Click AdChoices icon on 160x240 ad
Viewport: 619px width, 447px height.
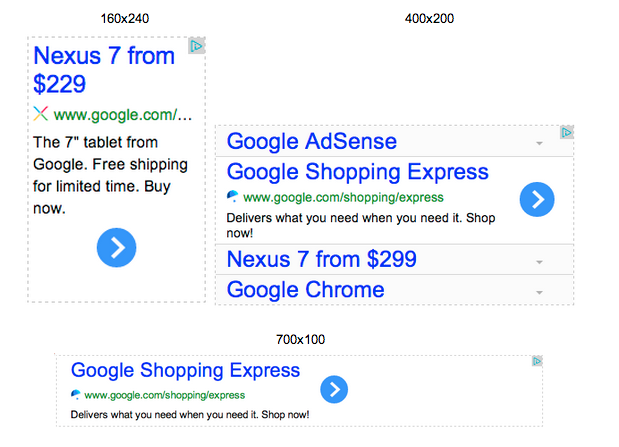tap(196, 46)
